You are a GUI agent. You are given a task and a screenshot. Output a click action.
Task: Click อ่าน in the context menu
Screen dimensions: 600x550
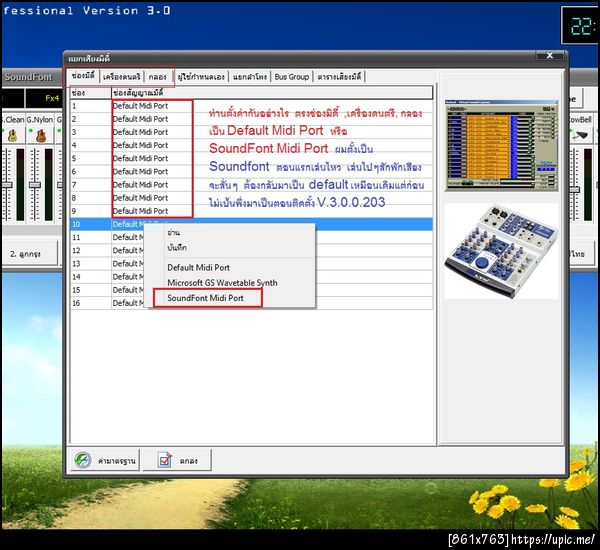173,233
